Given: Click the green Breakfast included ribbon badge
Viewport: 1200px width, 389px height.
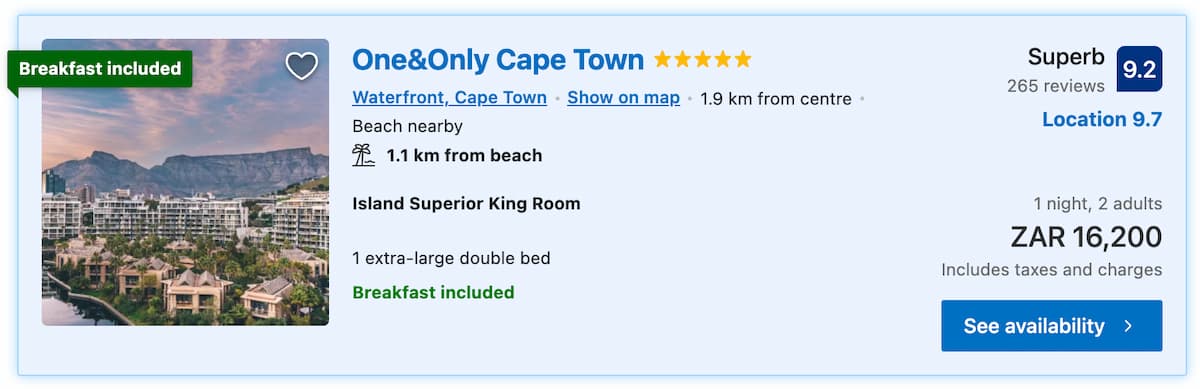Looking at the screenshot, I should click(x=99, y=69).
